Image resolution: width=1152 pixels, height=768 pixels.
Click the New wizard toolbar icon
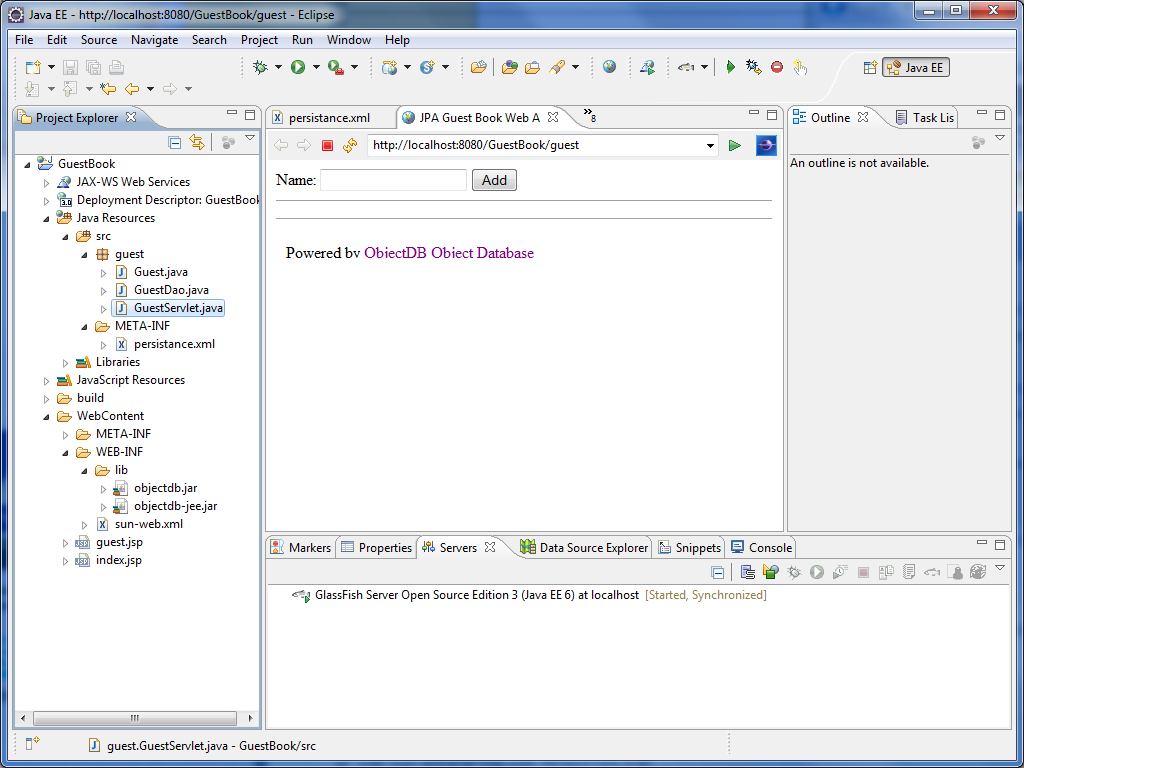(x=33, y=68)
